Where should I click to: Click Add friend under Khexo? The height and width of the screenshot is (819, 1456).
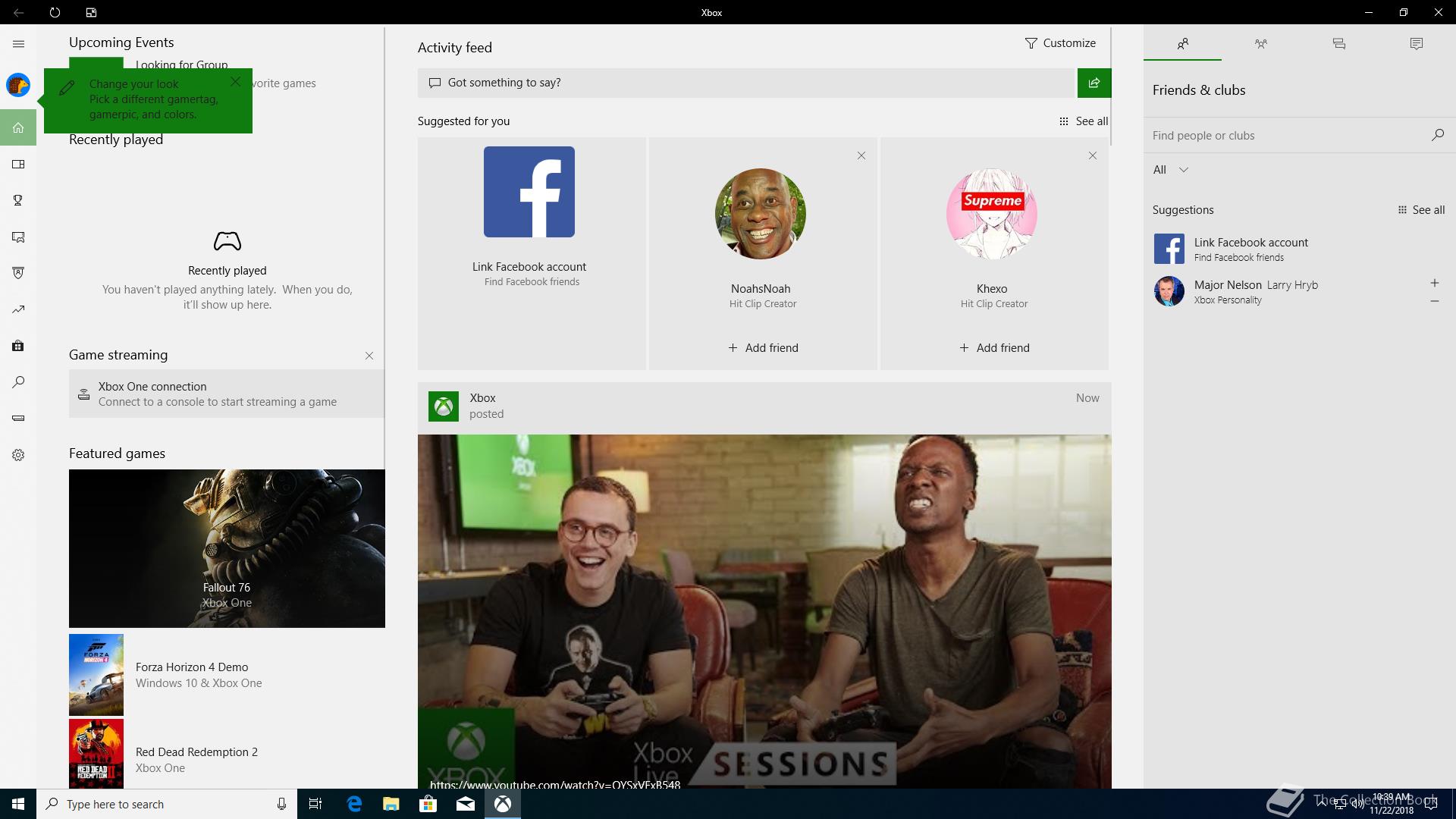coord(994,348)
